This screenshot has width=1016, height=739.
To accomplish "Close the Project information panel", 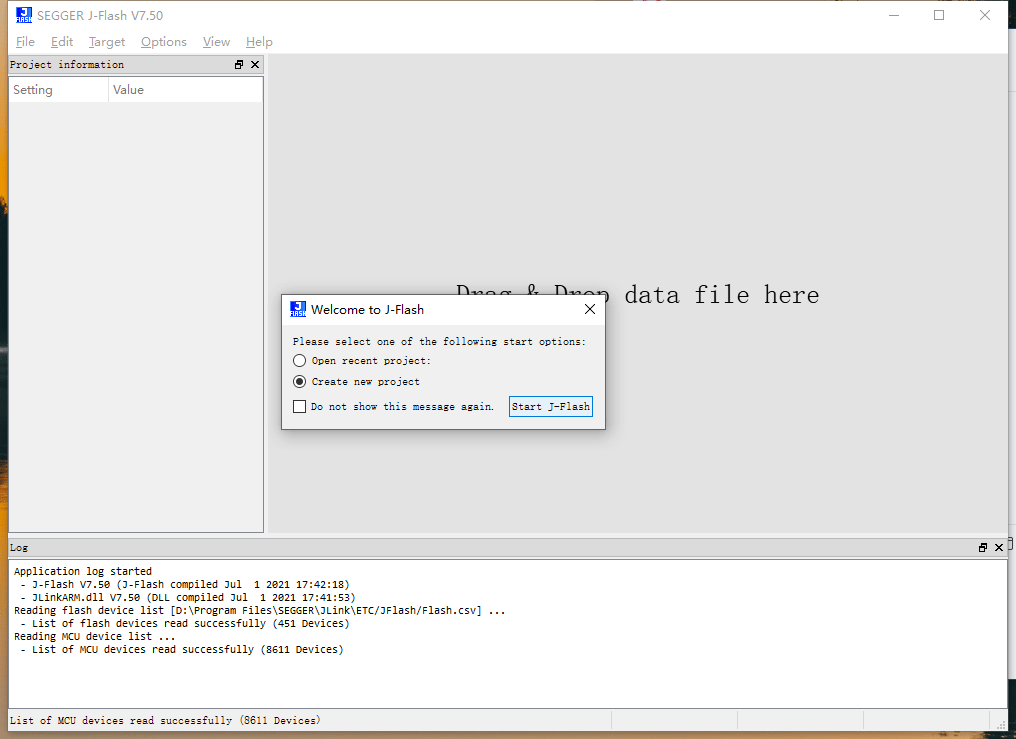I will coord(255,65).
